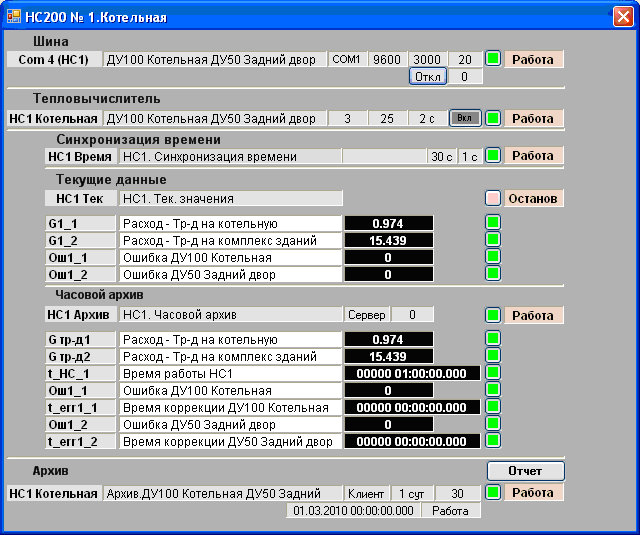Click the Работа status text under the Архив row
The height and width of the screenshot is (535, 640).
pyautogui.click(x=451, y=511)
